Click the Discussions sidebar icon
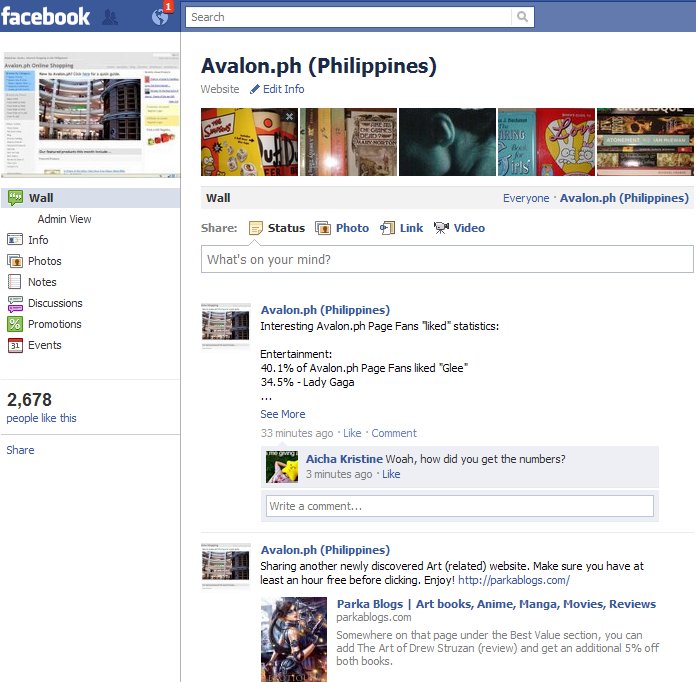 tap(15, 304)
